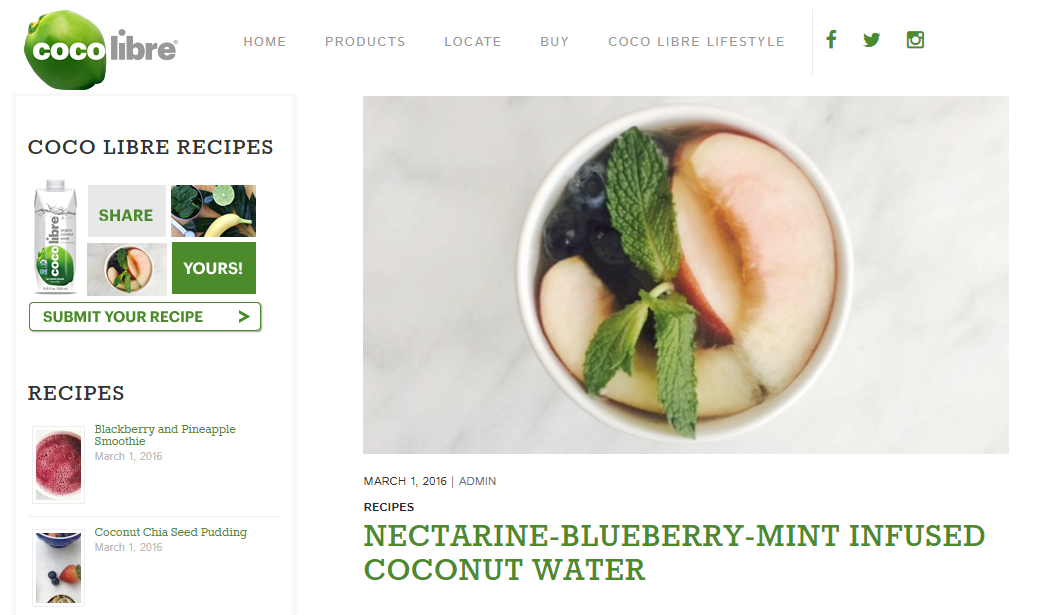Open Coconut Chia Seed Pudding link
1057x615 pixels.
click(171, 532)
